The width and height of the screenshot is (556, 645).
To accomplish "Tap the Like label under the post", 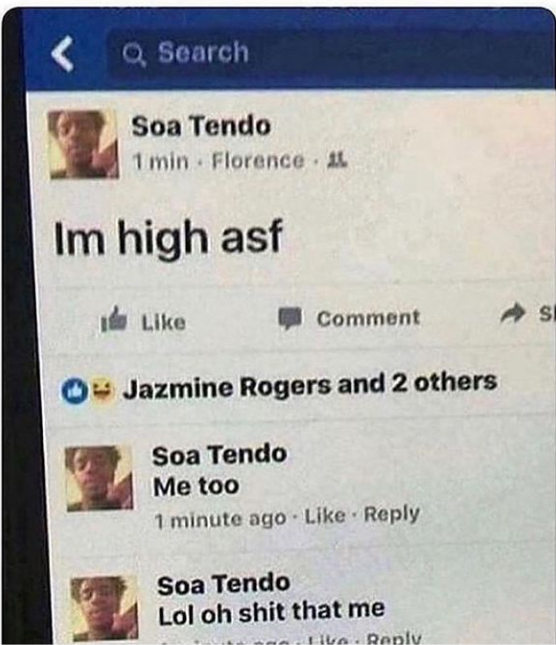I will 163,322.
